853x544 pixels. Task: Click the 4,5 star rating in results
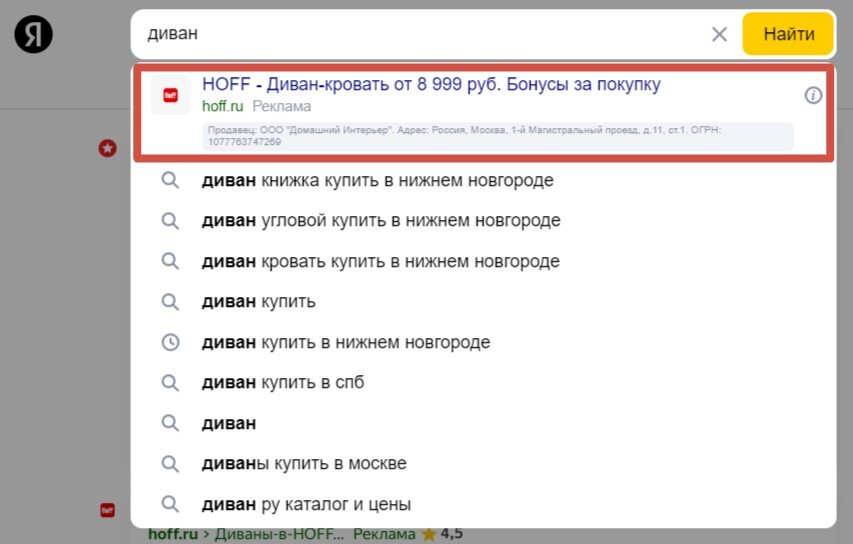click(x=443, y=534)
